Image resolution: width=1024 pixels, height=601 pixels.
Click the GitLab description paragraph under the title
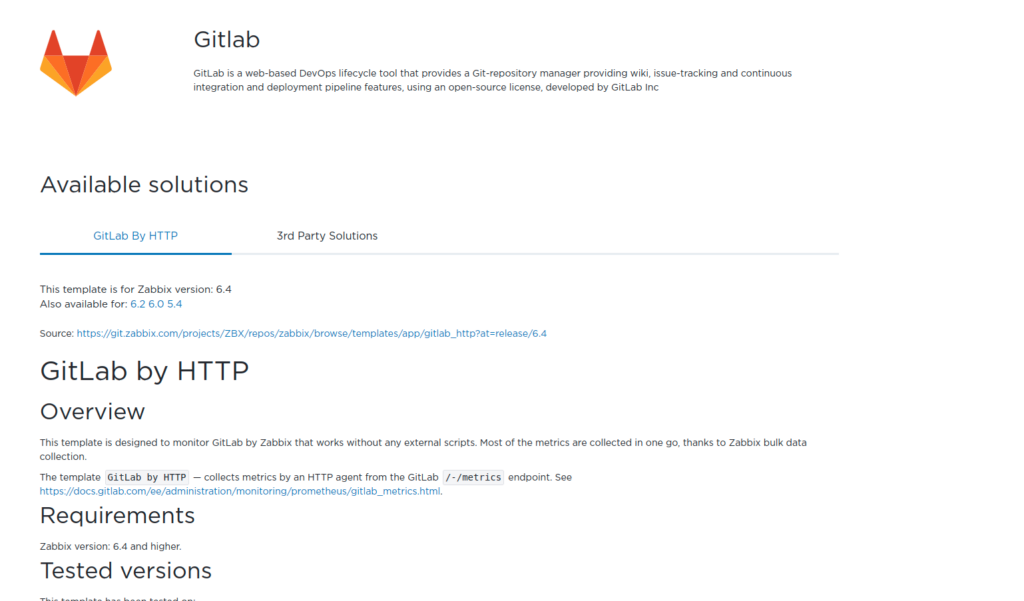click(x=492, y=80)
